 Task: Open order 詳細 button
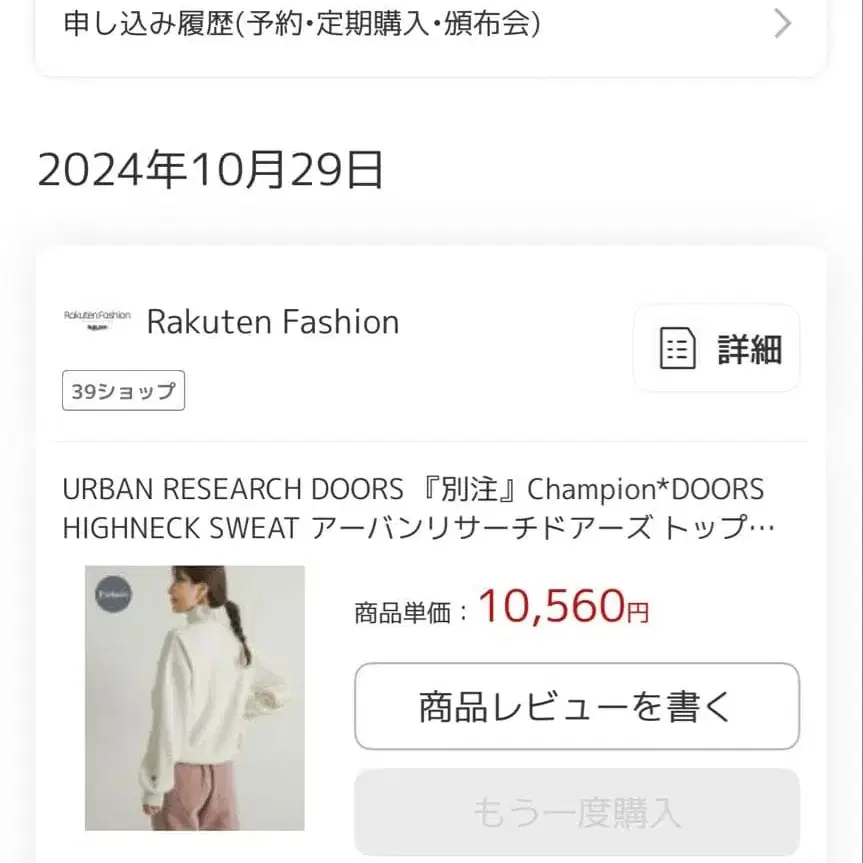click(717, 348)
